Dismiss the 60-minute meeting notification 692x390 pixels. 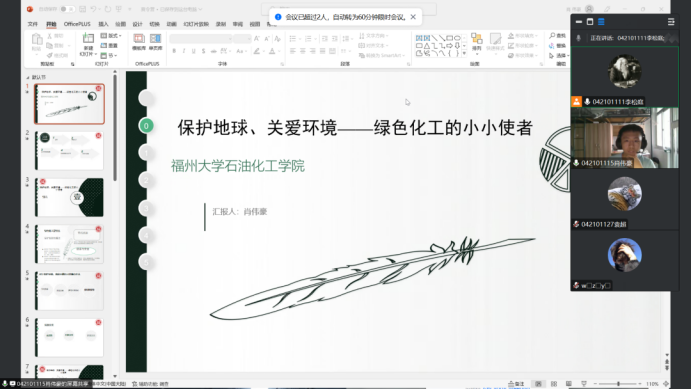coord(413,17)
